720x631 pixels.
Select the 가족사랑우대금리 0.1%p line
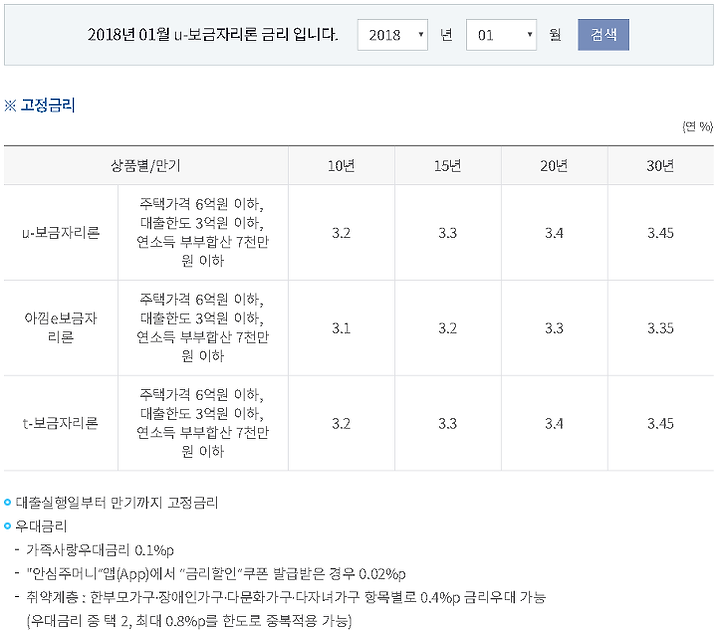100,550
